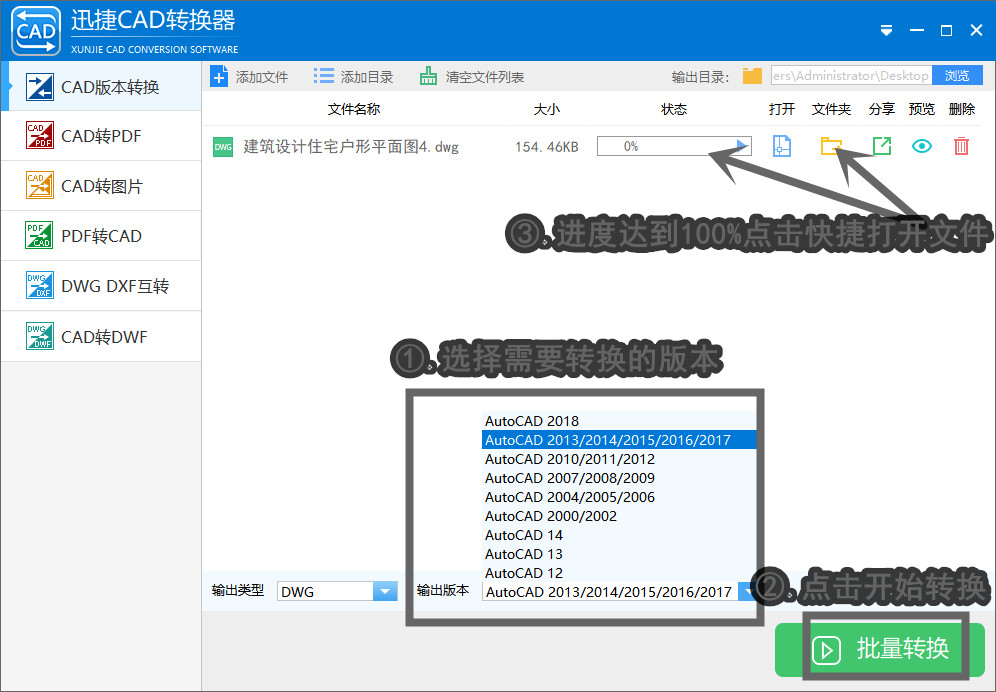Choose AutoCAD 14 from the list
996x692 pixels.
(x=619, y=535)
